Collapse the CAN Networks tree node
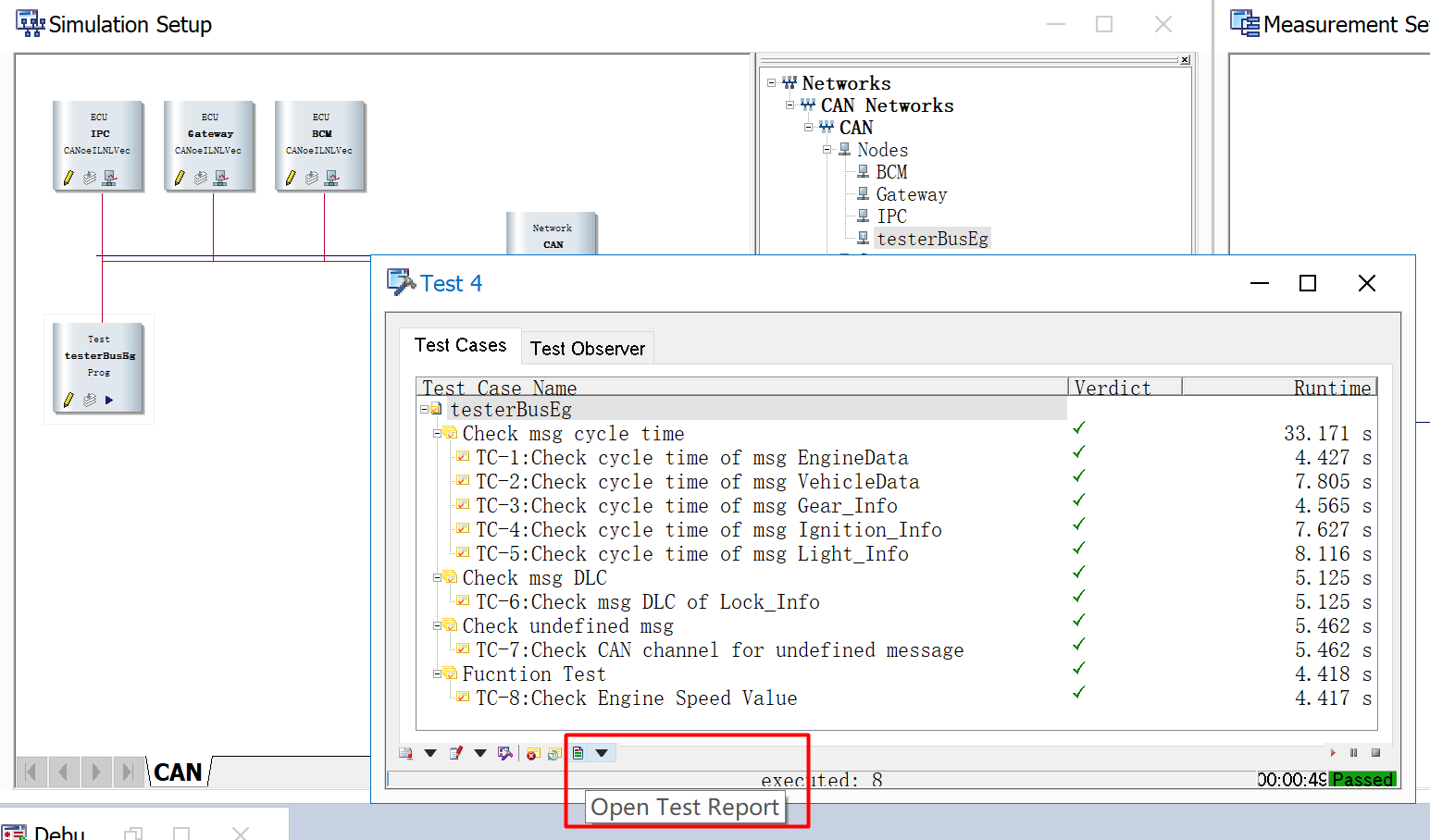This screenshot has height=840, width=1430. point(790,105)
